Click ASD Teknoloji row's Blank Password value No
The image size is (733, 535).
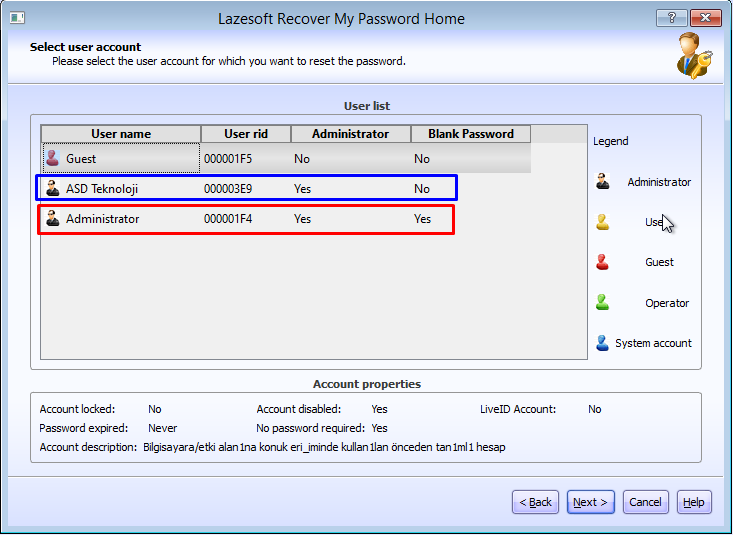[x=422, y=189]
